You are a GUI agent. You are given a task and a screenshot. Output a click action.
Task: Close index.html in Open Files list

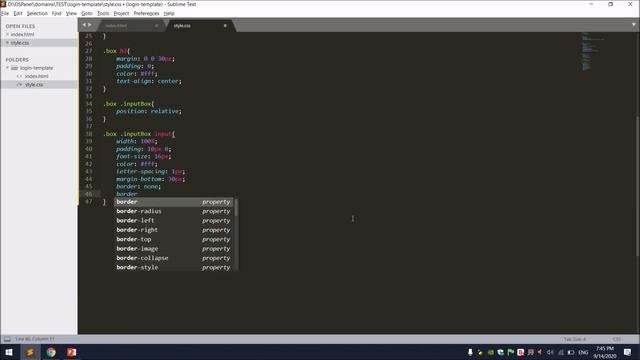pyautogui.click(x=7, y=34)
